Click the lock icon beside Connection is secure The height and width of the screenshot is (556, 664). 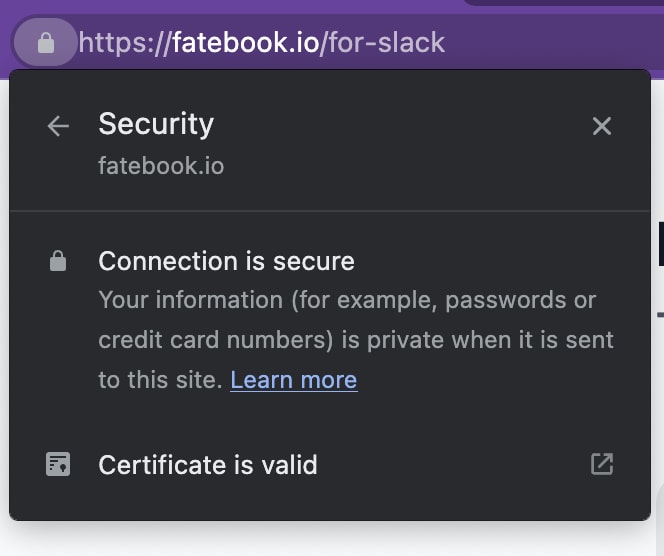pos(58,262)
